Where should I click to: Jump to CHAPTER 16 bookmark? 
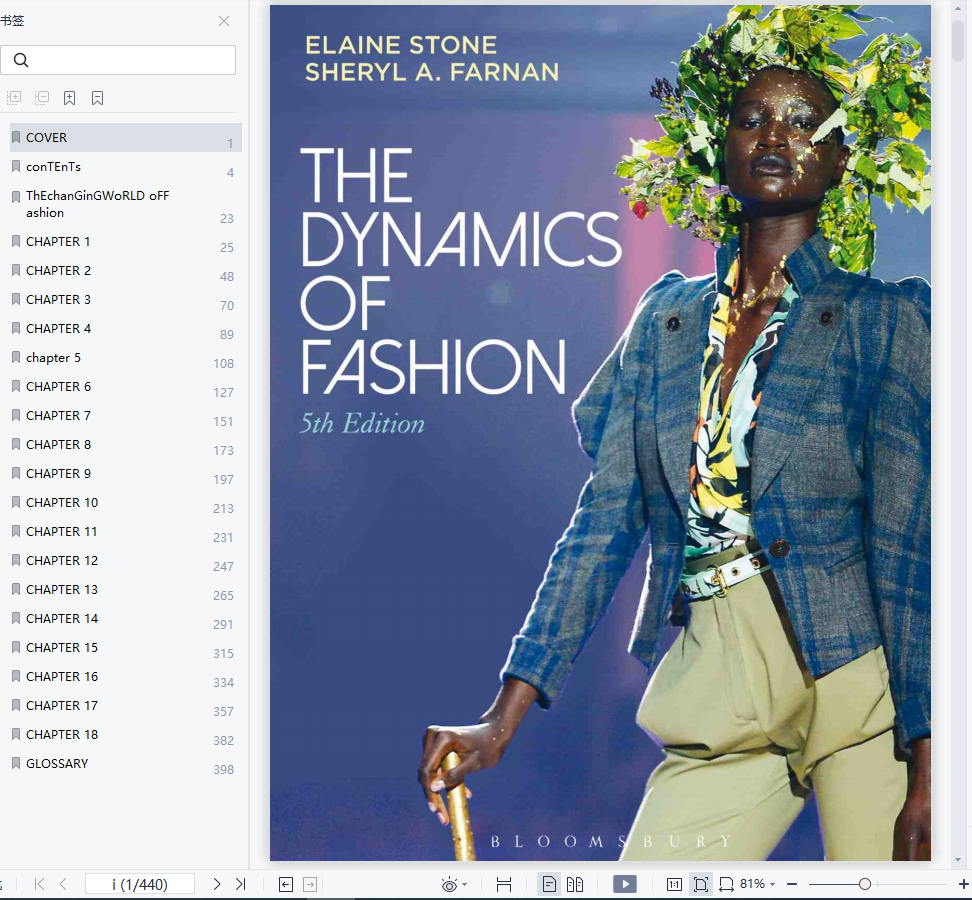[126, 677]
